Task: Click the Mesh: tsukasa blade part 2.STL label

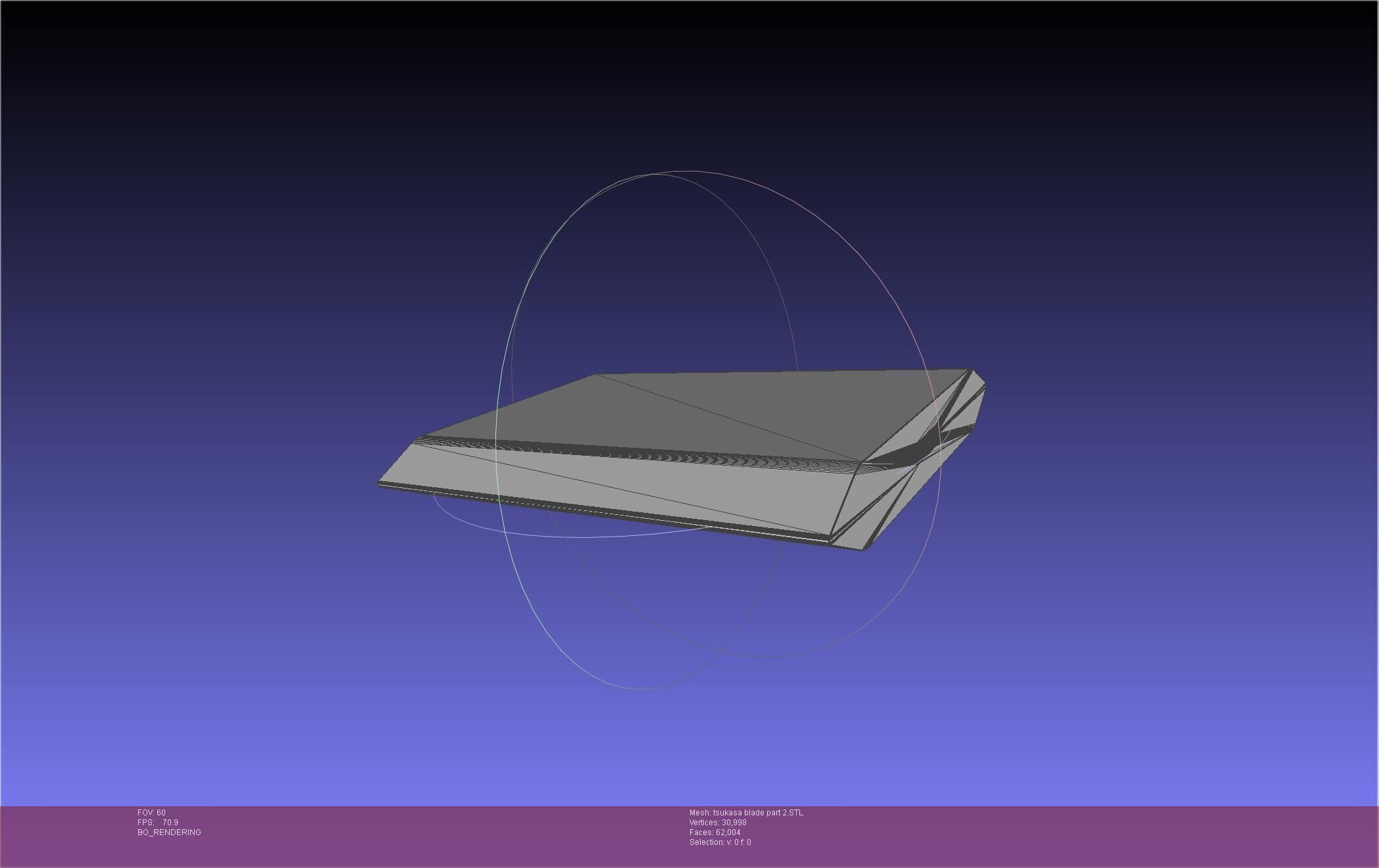Action: coord(746,813)
